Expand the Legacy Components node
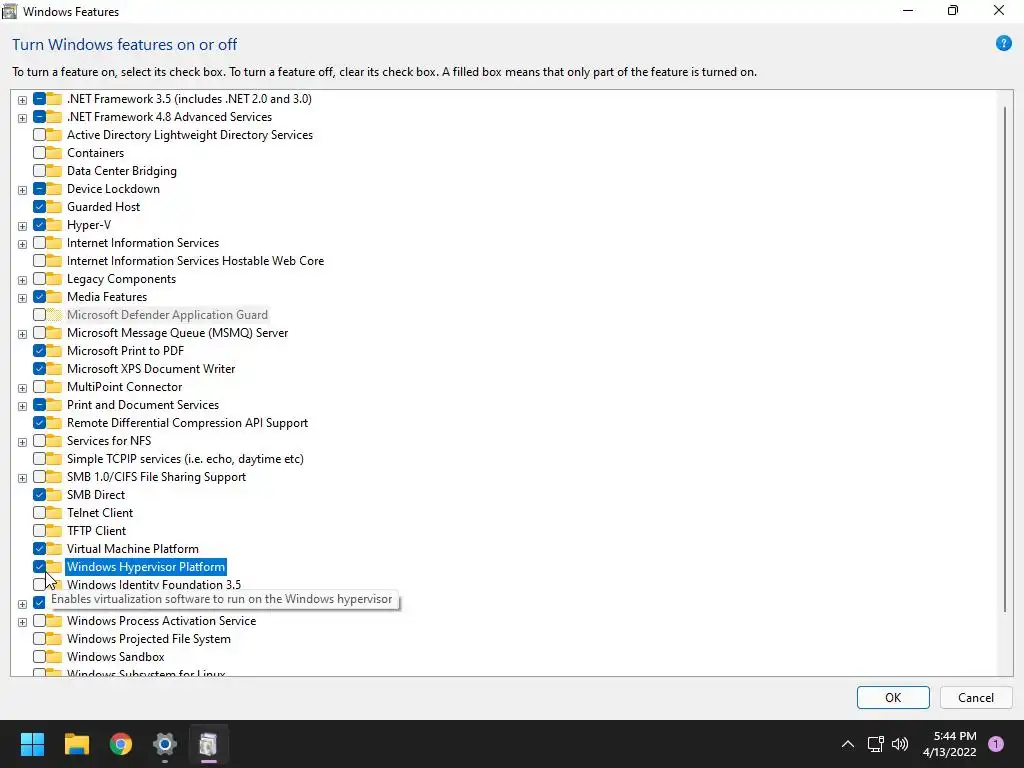Image resolution: width=1024 pixels, height=768 pixels. (22, 280)
